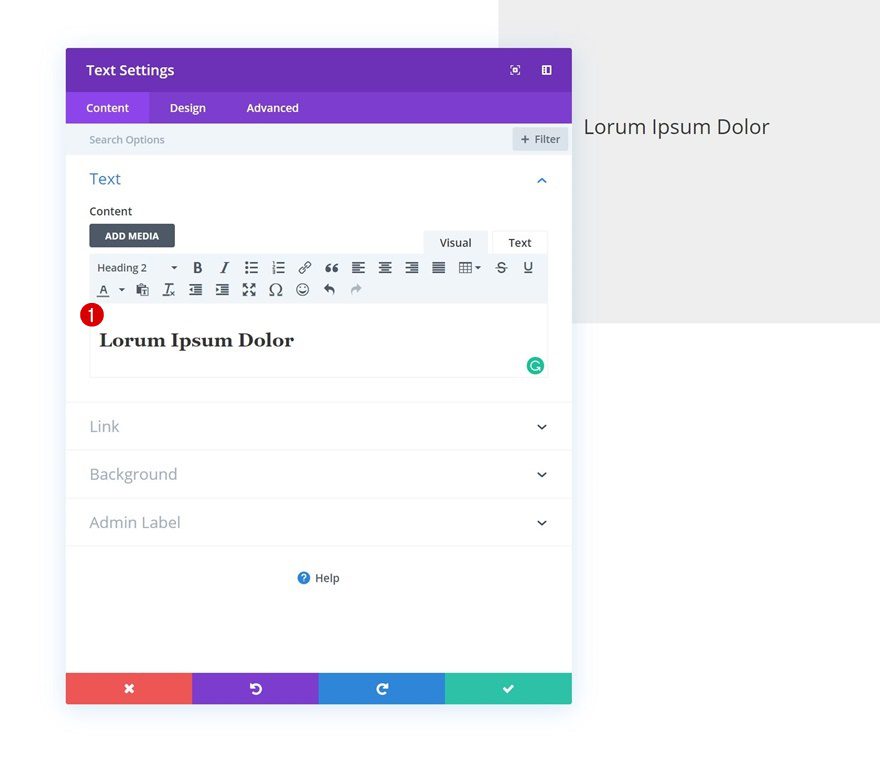Switch to the Design tab

pos(187,107)
